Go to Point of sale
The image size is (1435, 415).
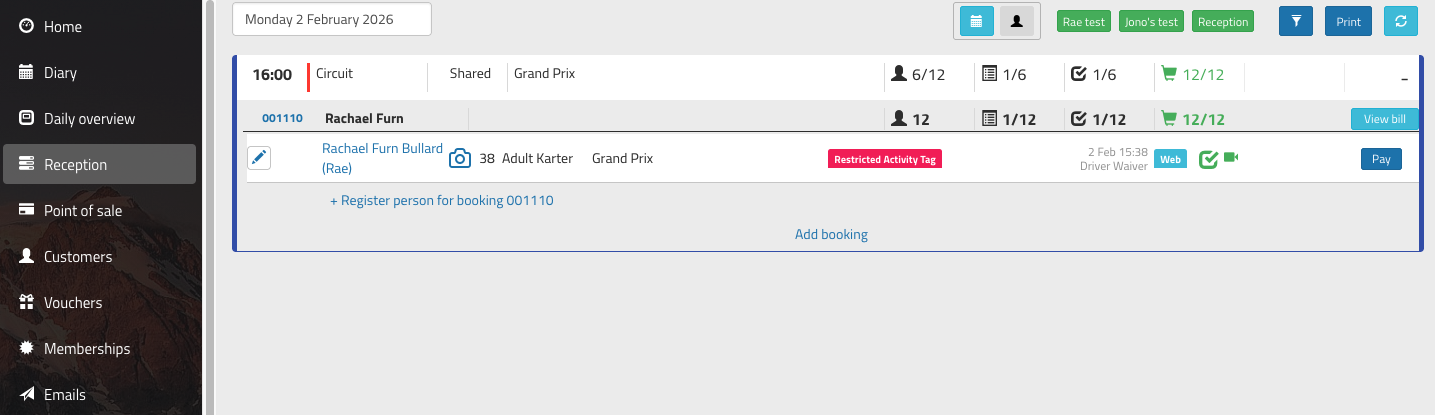tap(85, 211)
